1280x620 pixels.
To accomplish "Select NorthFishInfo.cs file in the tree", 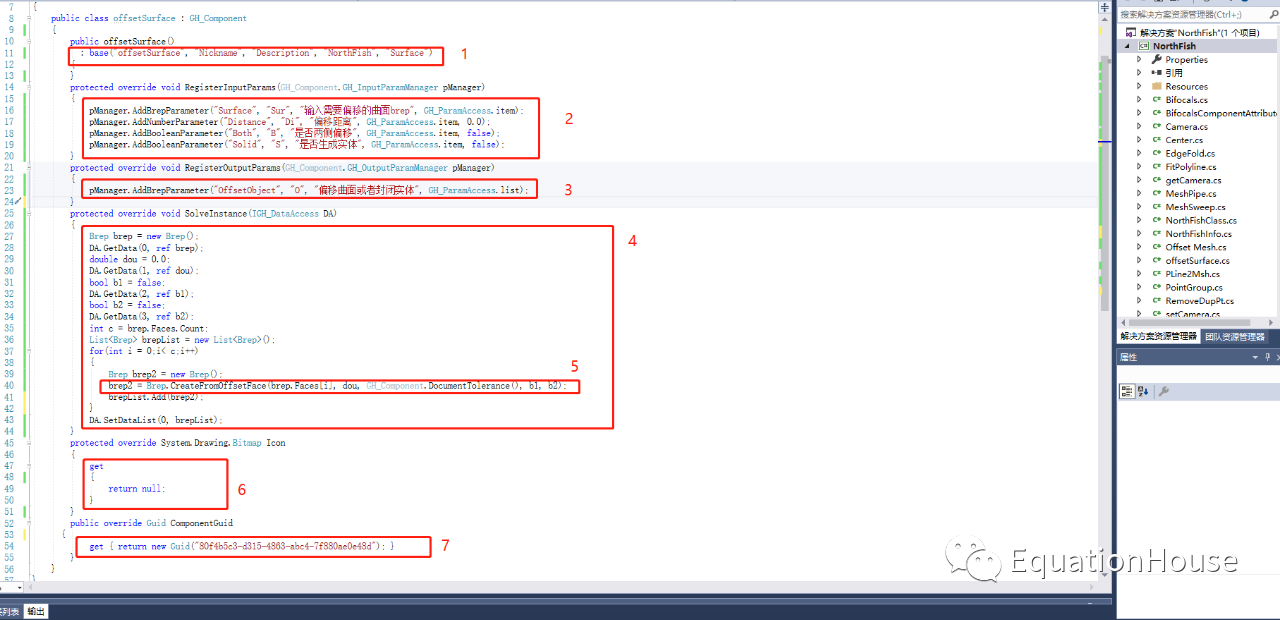I will point(1198,234).
